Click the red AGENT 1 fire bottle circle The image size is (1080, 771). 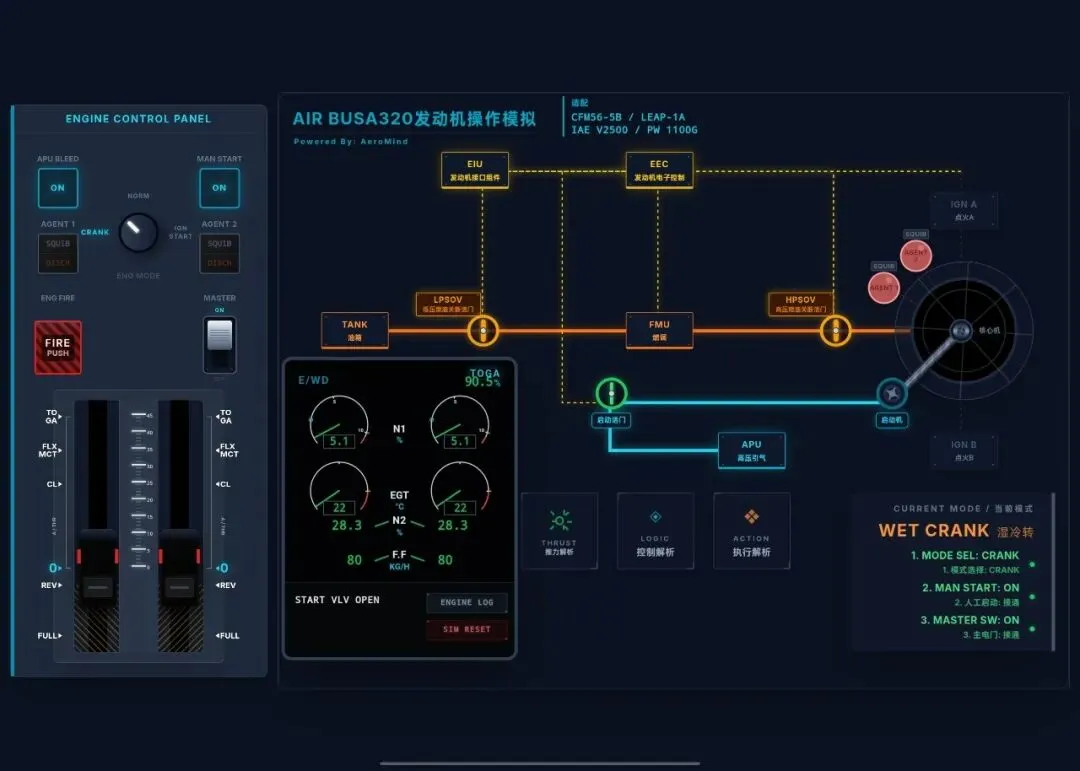883,287
